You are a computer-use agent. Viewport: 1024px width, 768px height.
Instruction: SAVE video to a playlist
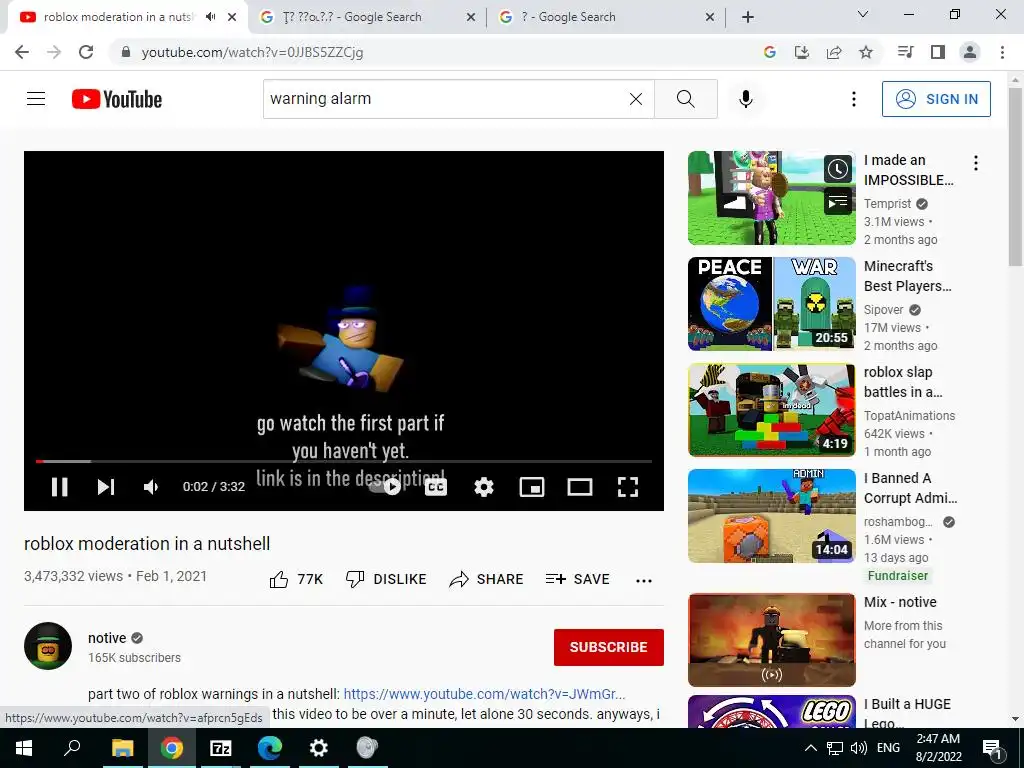pyautogui.click(x=578, y=579)
